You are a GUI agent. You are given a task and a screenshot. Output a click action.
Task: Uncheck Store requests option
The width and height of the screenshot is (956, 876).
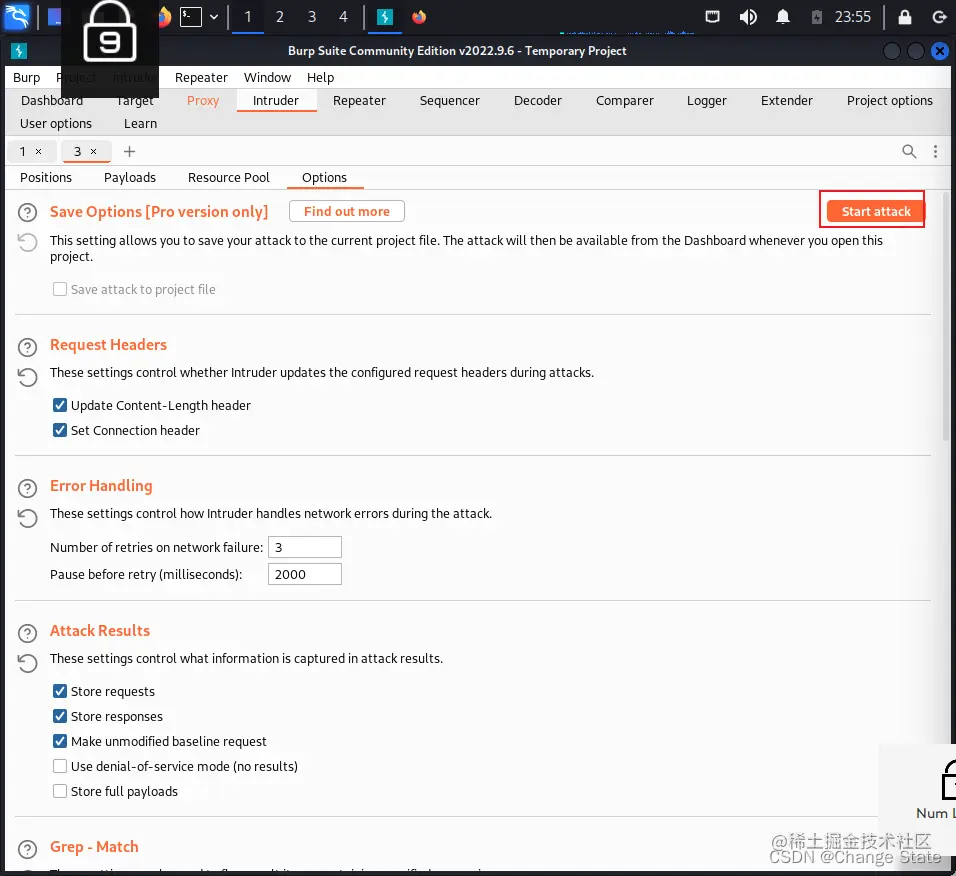coord(60,691)
